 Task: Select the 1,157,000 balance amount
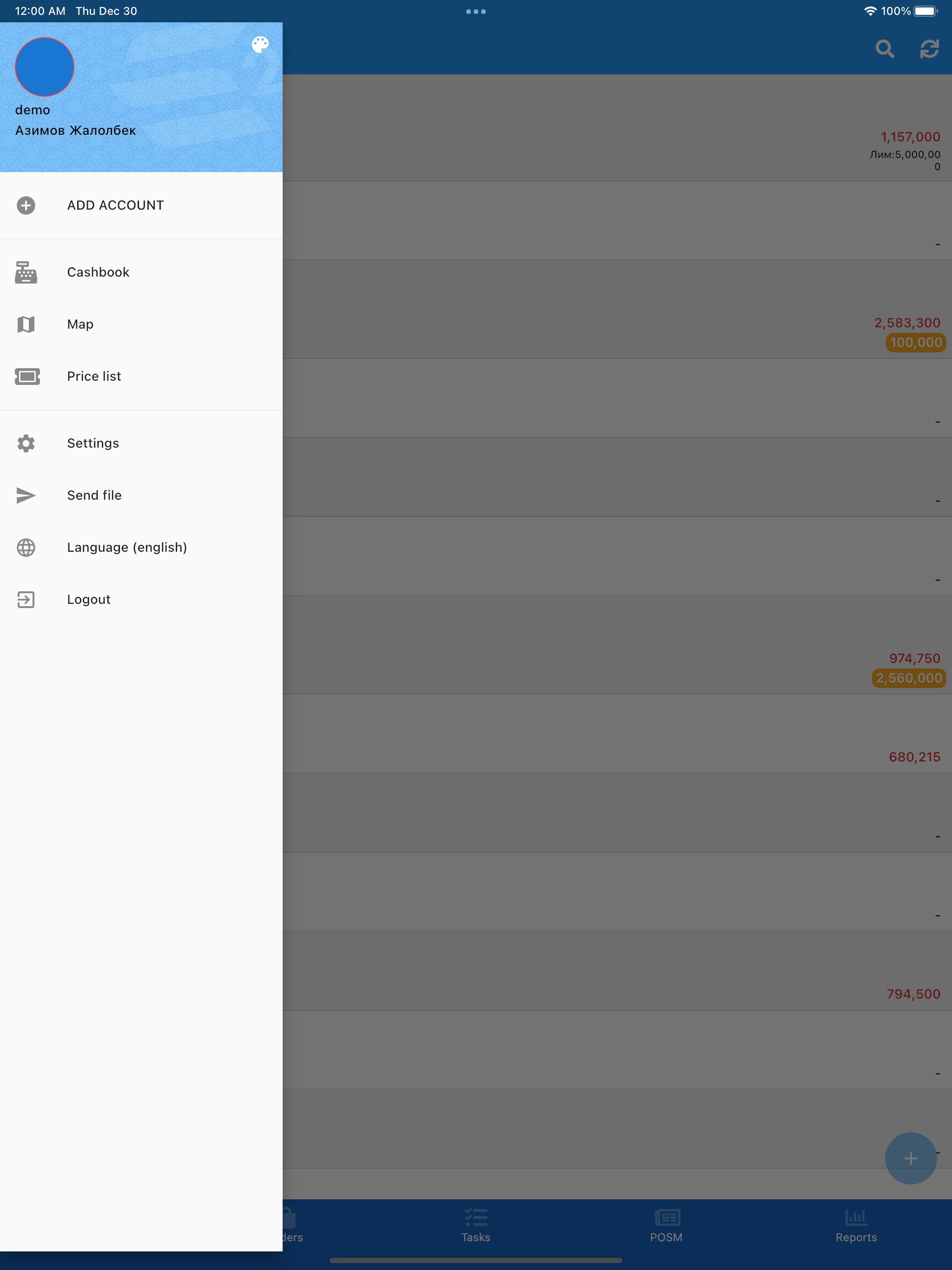(x=911, y=137)
